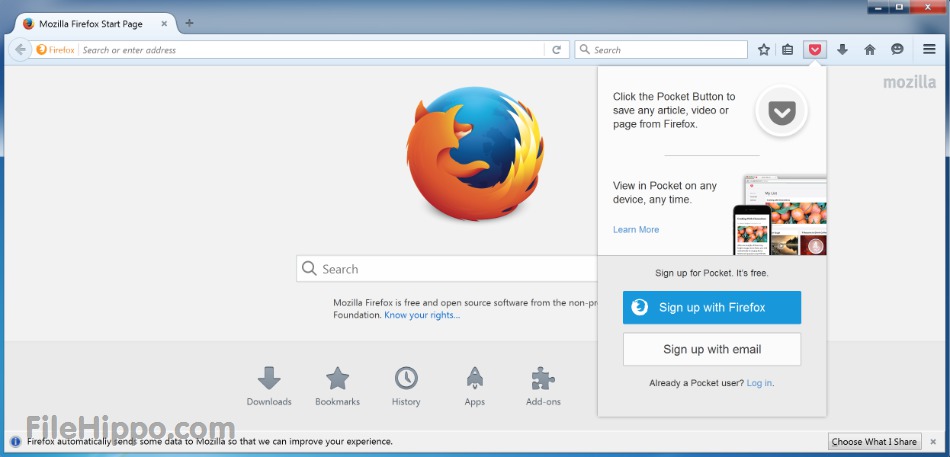This screenshot has height=457, width=950.
Task: Bookmark this page with the star icon
Action: pos(764,50)
